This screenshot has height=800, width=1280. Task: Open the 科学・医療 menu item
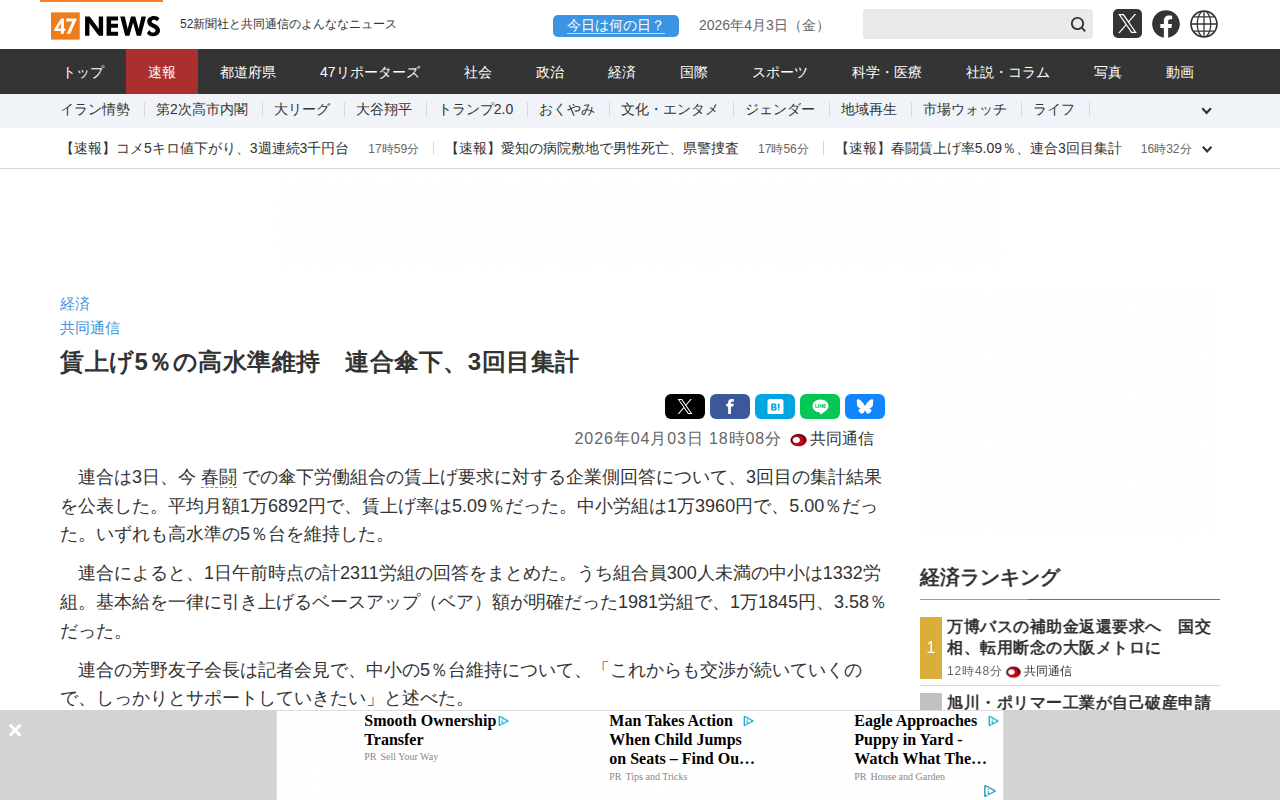pos(887,72)
